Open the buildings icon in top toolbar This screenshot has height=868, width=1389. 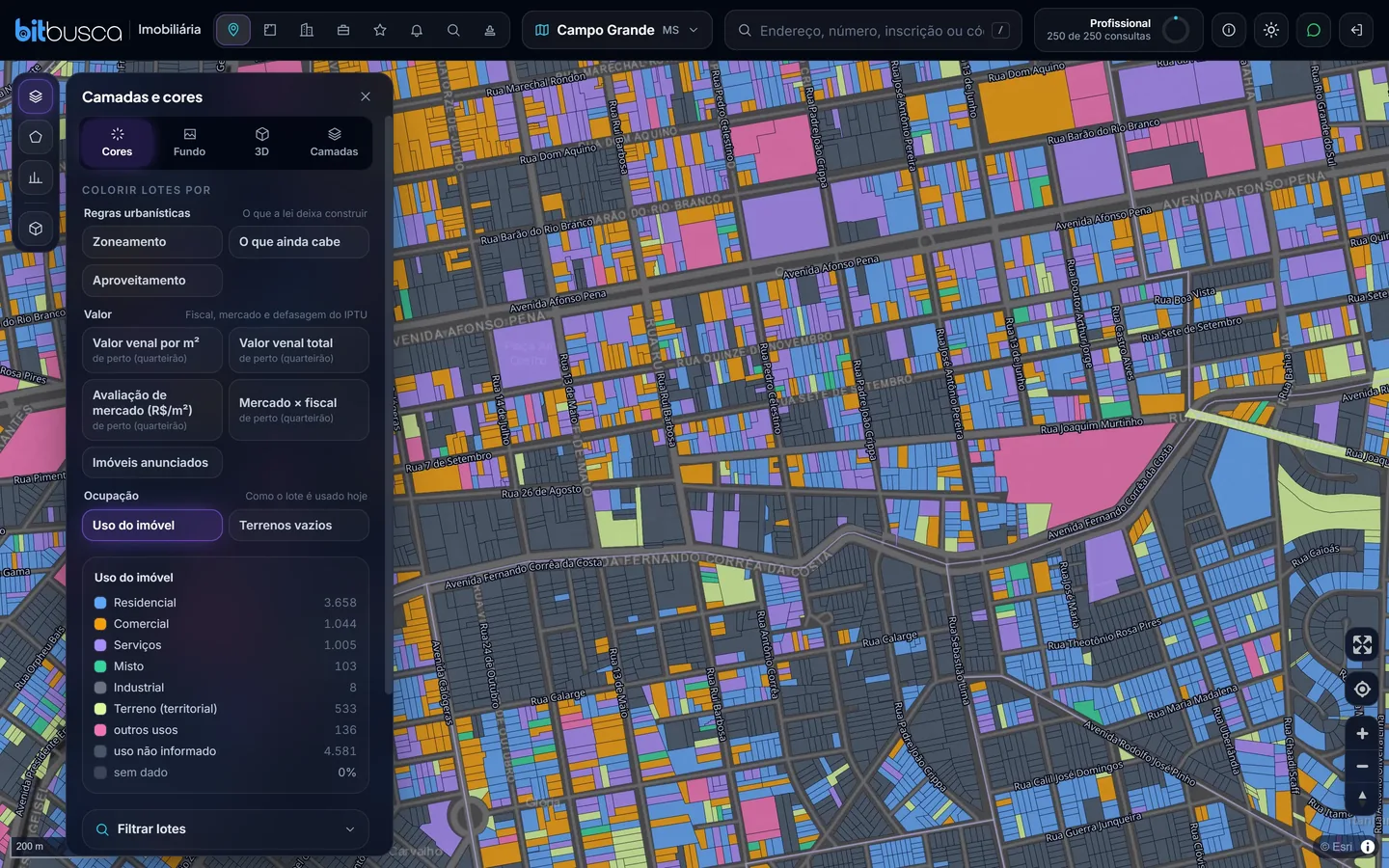307,30
